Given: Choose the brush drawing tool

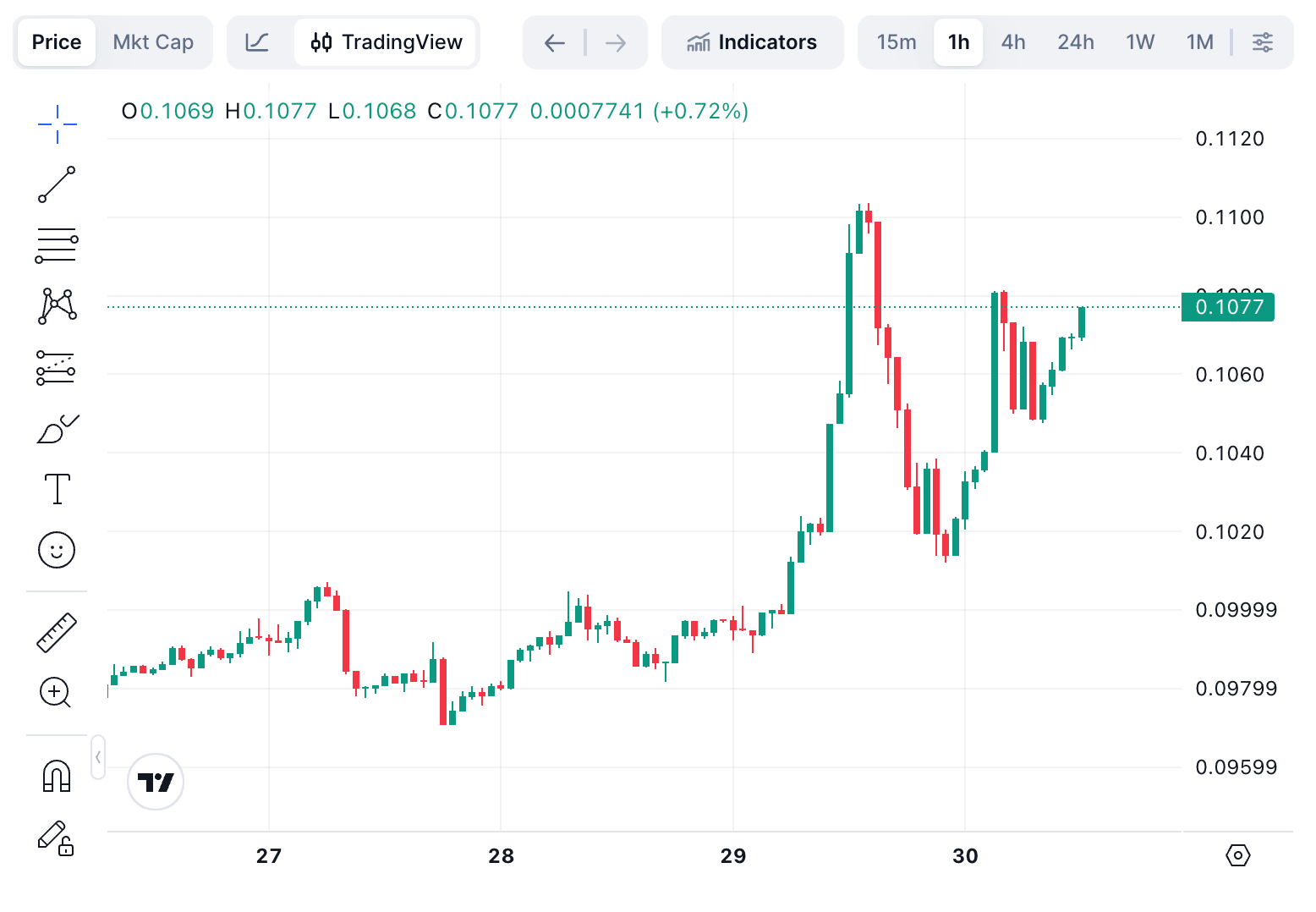Looking at the screenshot, I should 56,428.
